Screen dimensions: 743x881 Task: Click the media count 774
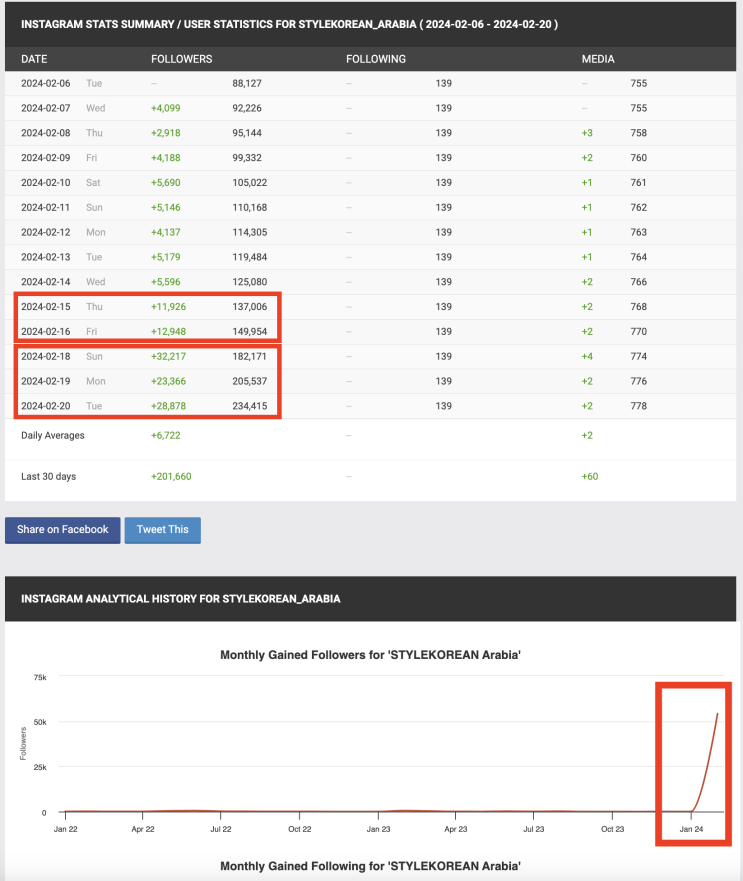(x=638, y=356)
